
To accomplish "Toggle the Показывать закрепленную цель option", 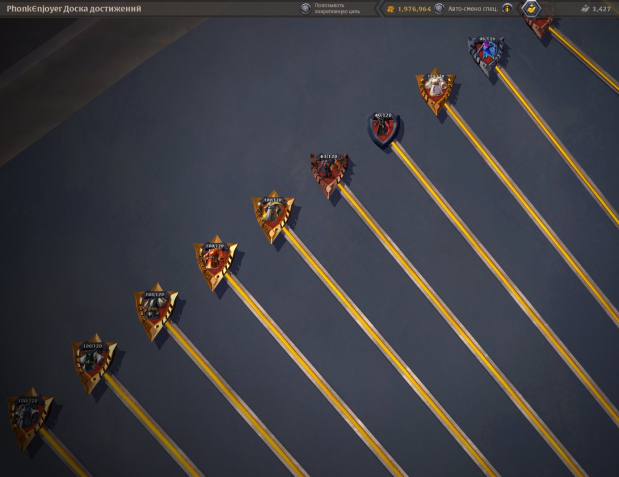I will (306, 9).
